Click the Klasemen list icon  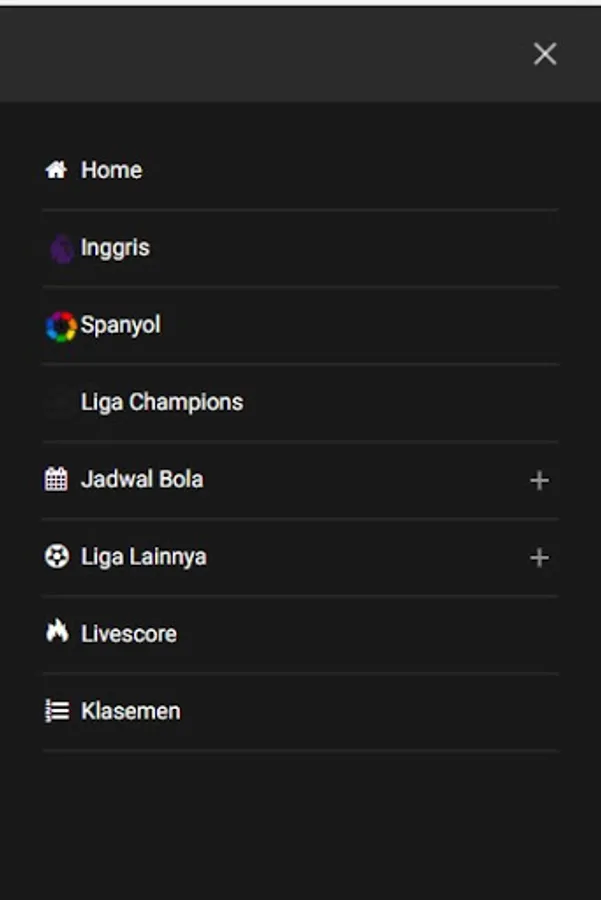tap(56, 711)
